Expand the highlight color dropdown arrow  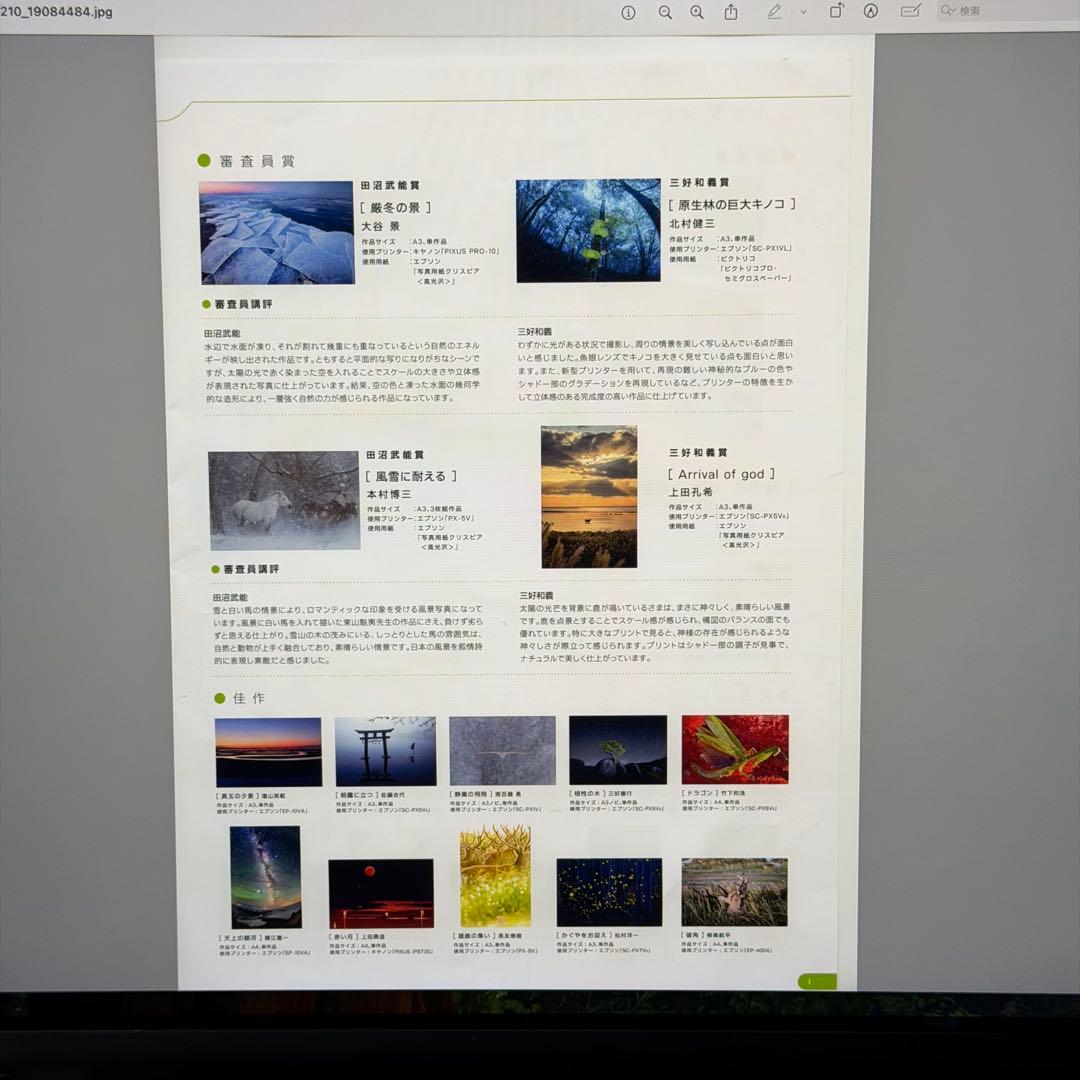803,12
